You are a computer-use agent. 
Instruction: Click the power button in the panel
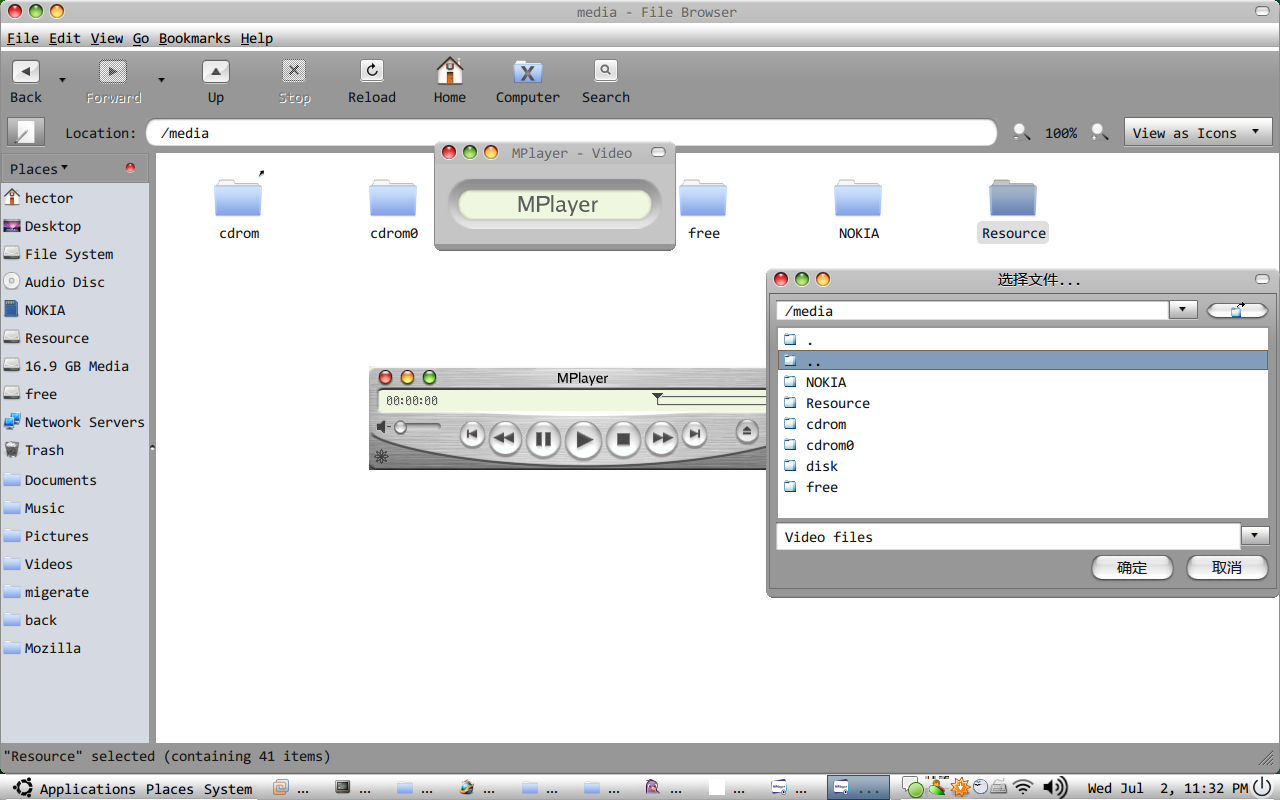tap(1265, 787)
